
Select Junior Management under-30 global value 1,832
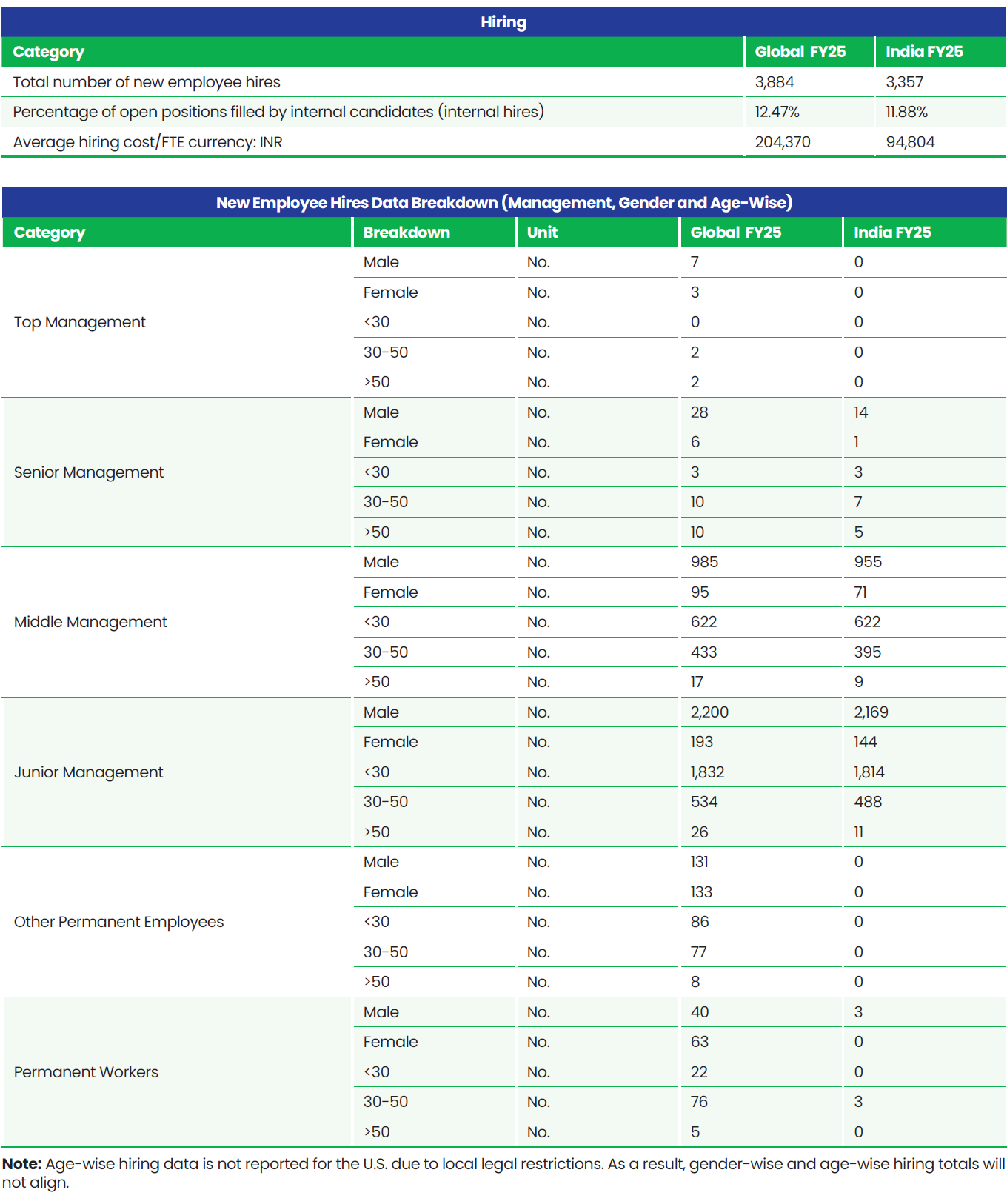click(707, 772)
